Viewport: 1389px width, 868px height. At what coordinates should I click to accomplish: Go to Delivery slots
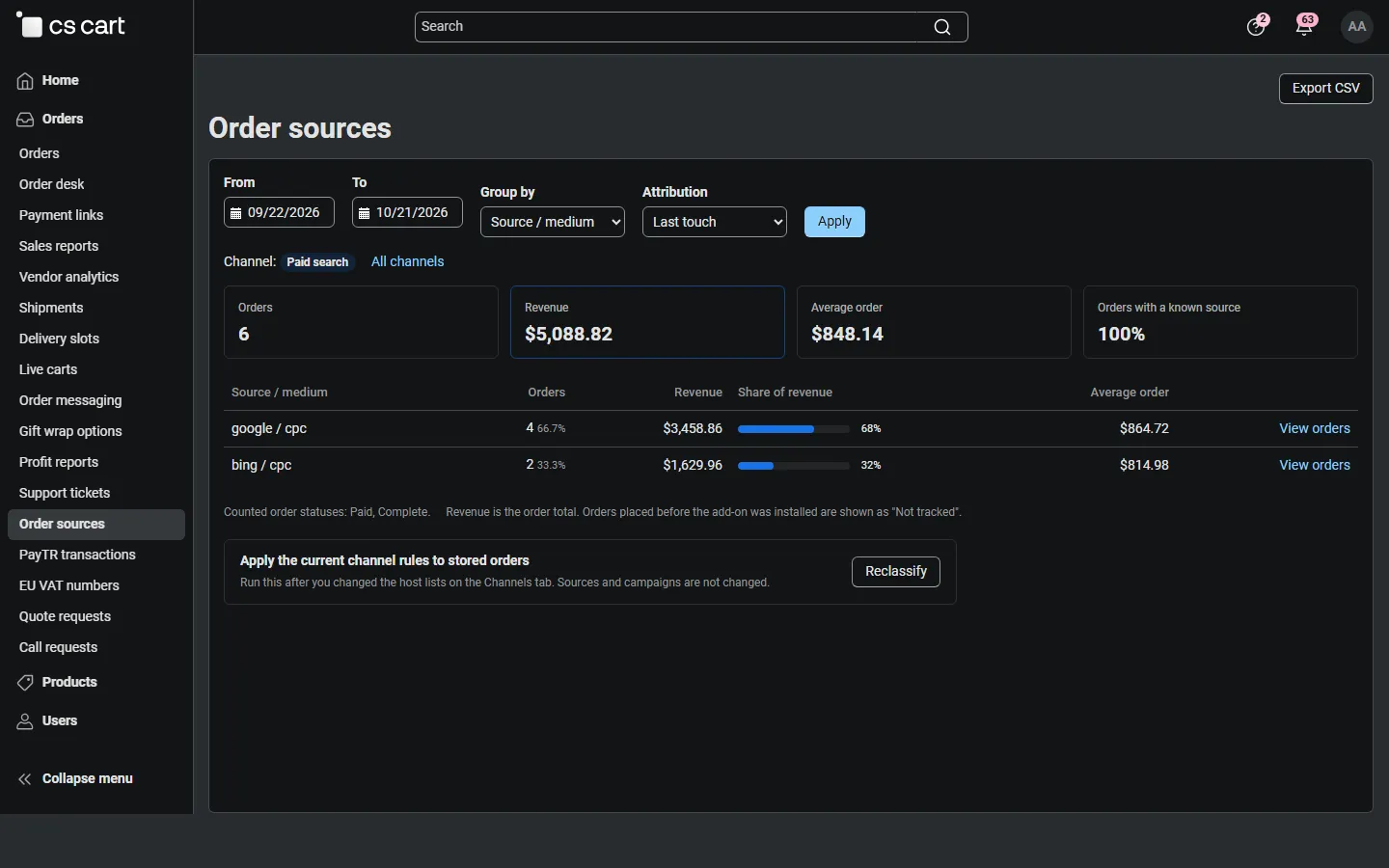tap(59, 339)
